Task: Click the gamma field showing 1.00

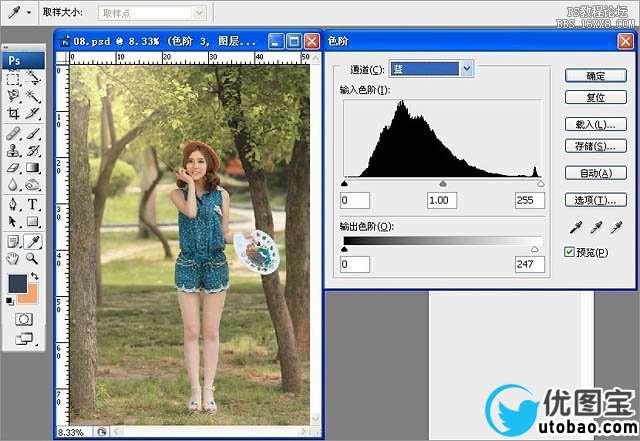Action: (442, 200)
